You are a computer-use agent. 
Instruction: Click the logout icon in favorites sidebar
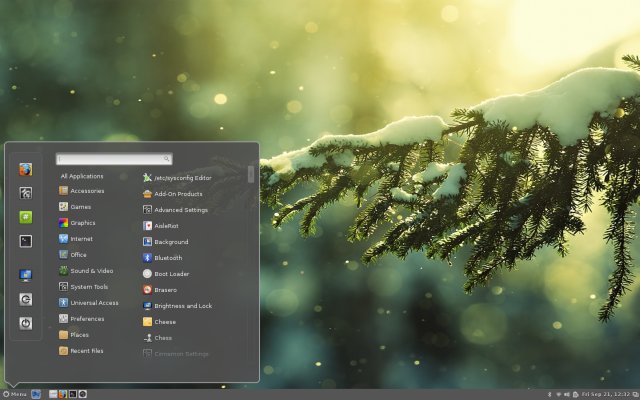[26, 300]
